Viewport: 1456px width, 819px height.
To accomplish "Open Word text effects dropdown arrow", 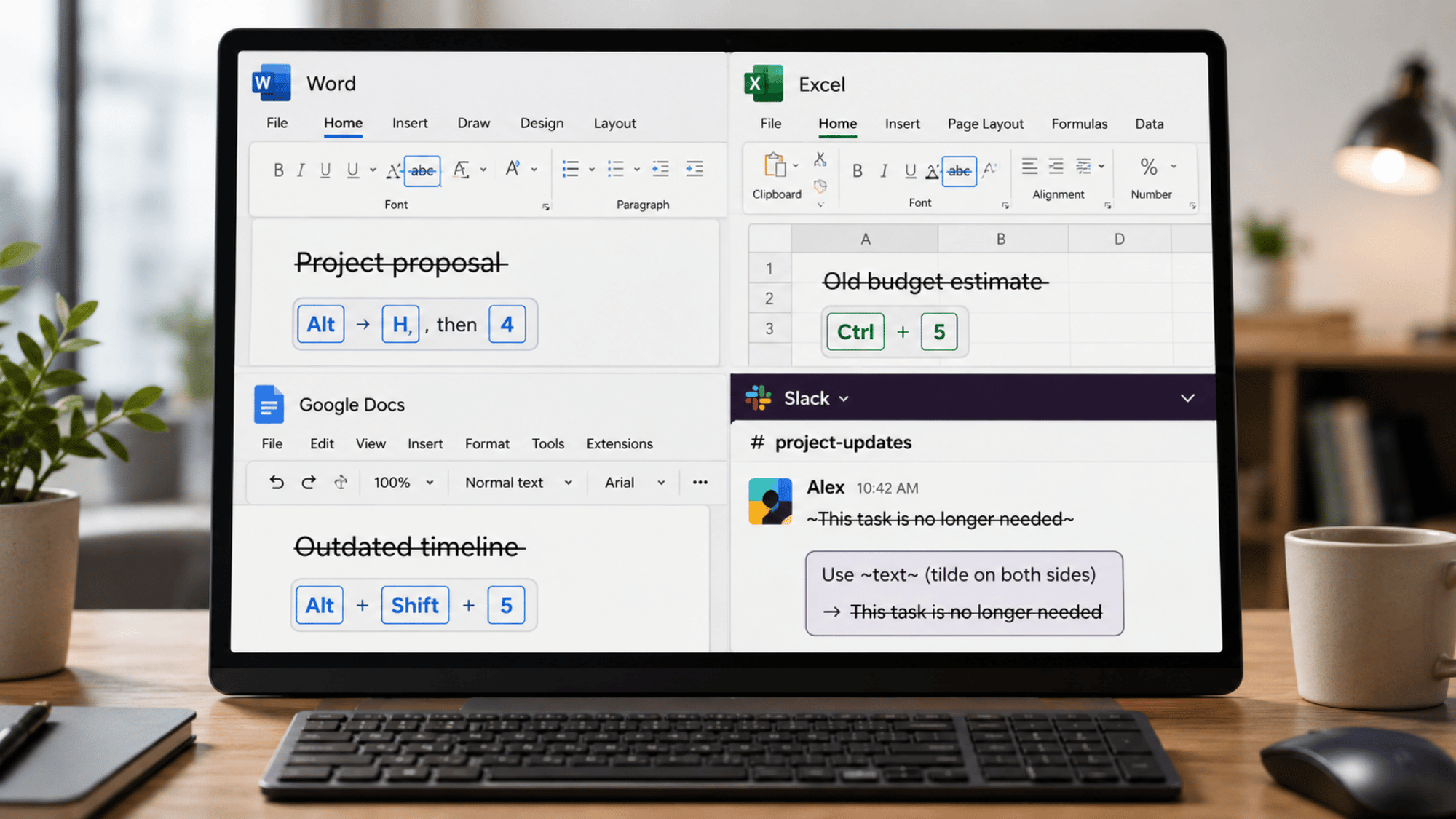I will pyautogui.click(x=534, y=170).
